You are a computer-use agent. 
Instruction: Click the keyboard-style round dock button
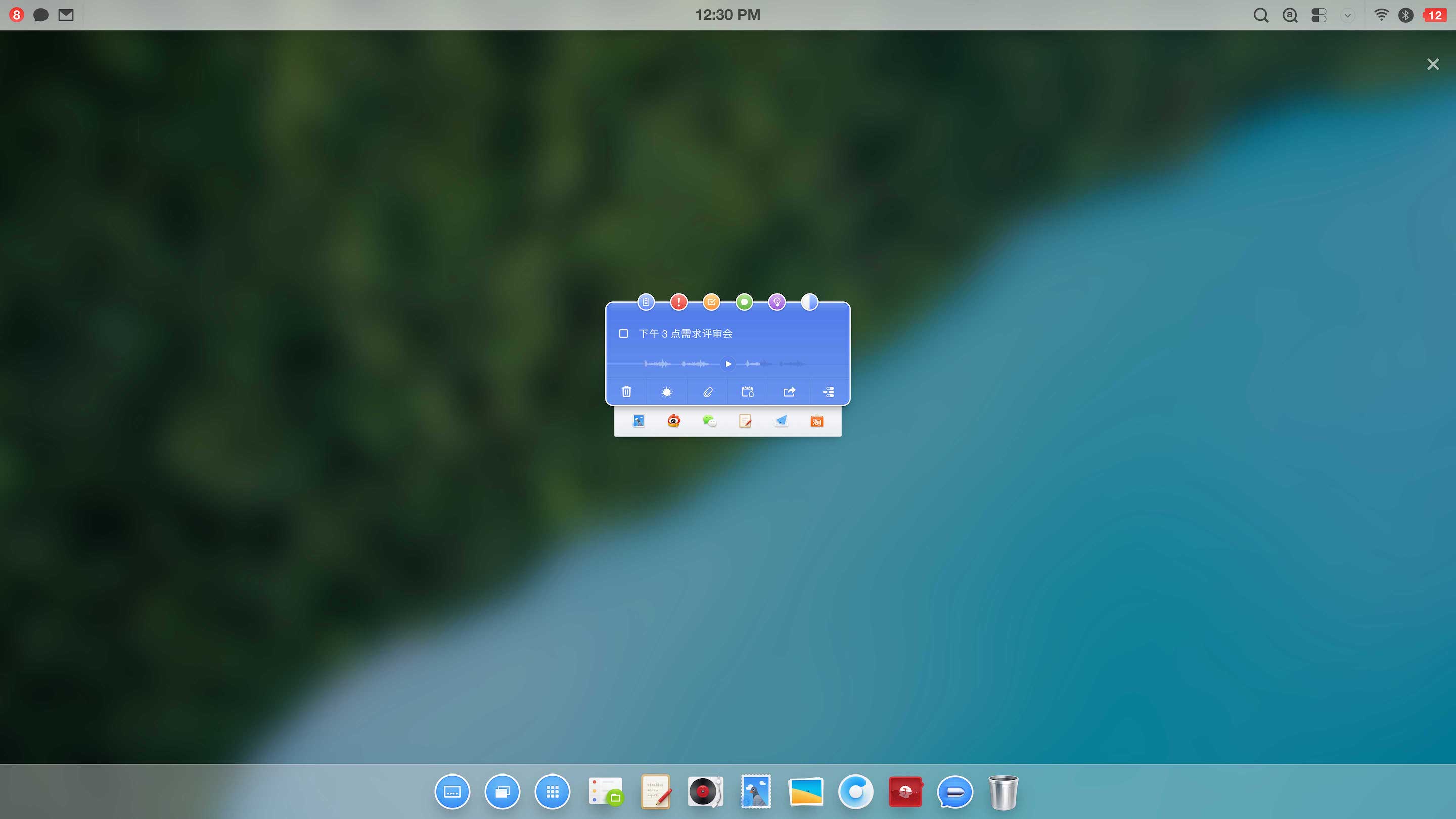pos(452,791)
